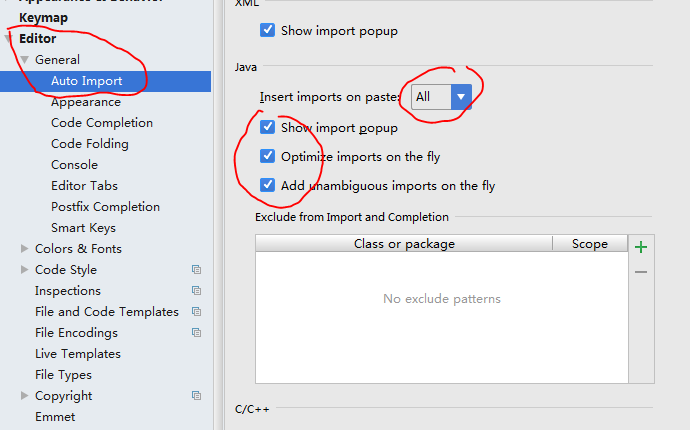This screenshot has height=430, width=690.
Task: Collapse the General tree node
Action: (x=25, y=60)
